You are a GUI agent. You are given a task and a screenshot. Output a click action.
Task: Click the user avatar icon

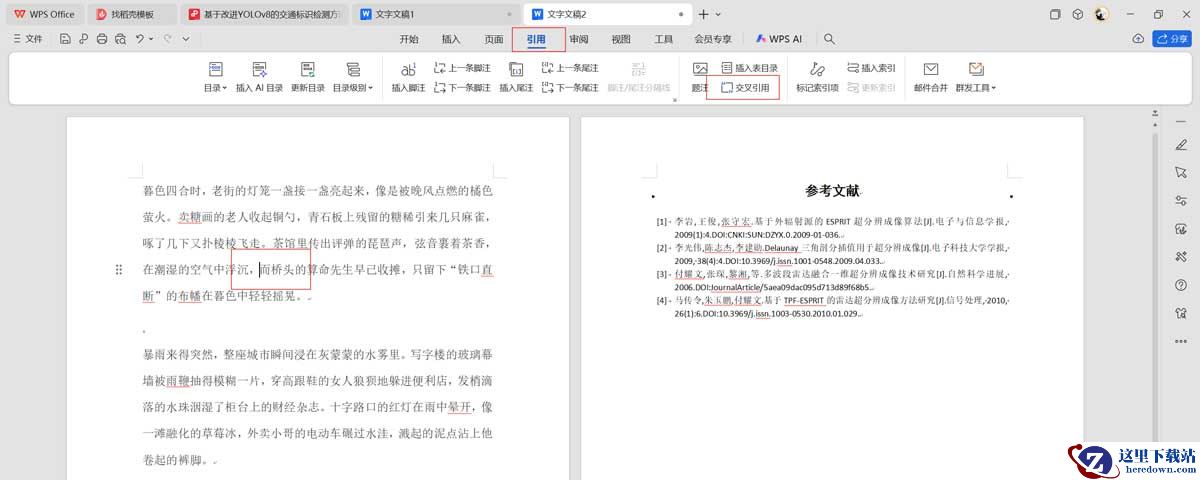(x=1101, y=14)
